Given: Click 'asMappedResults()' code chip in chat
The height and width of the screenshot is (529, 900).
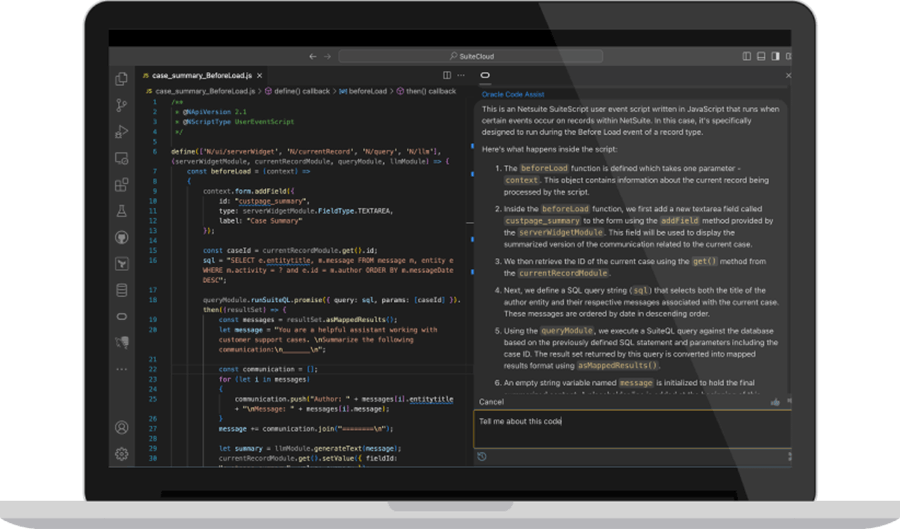Looking at the screenshot, I should click(618, 365).
